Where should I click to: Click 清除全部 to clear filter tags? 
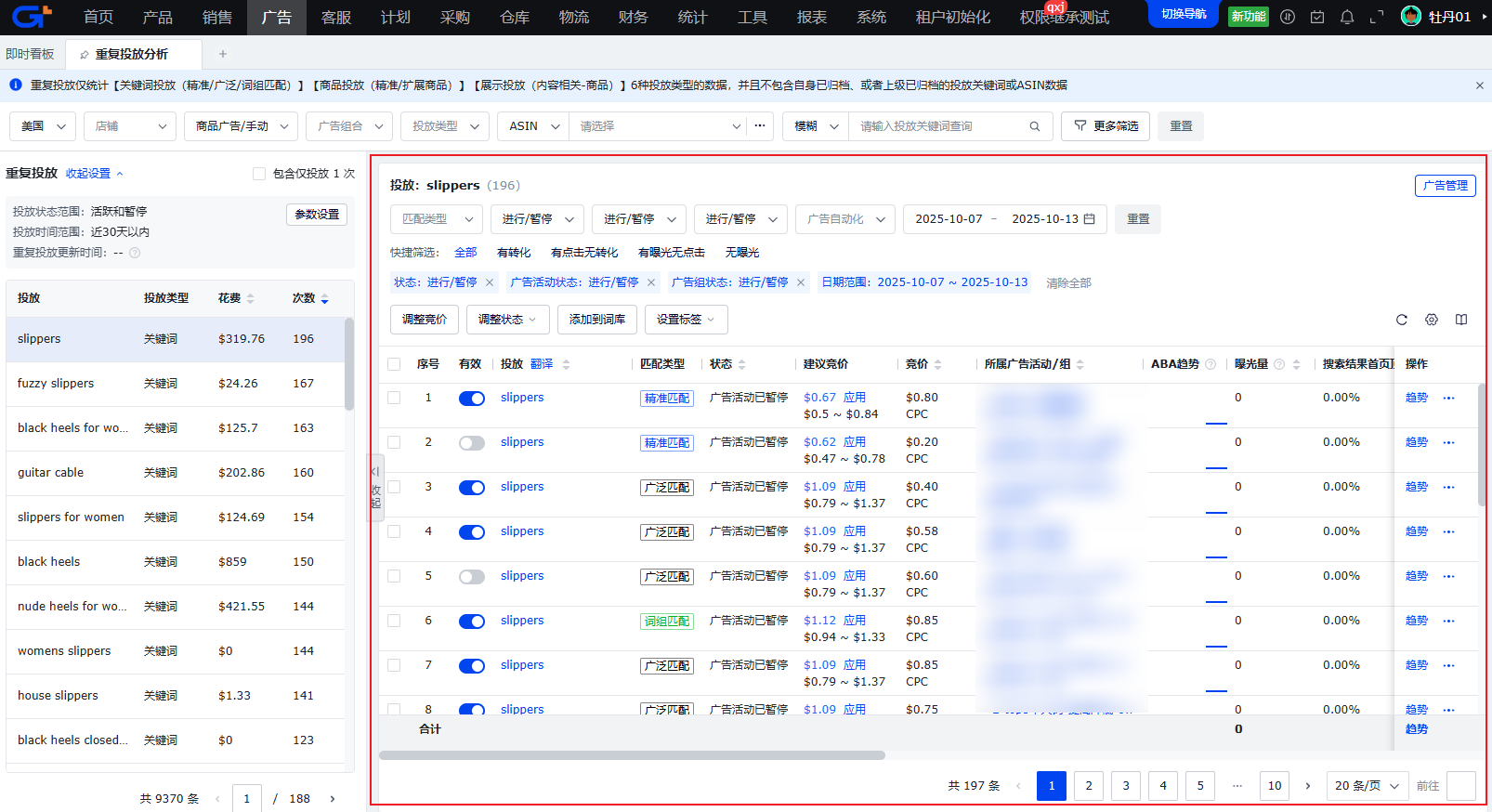[x=1068, y=283]
